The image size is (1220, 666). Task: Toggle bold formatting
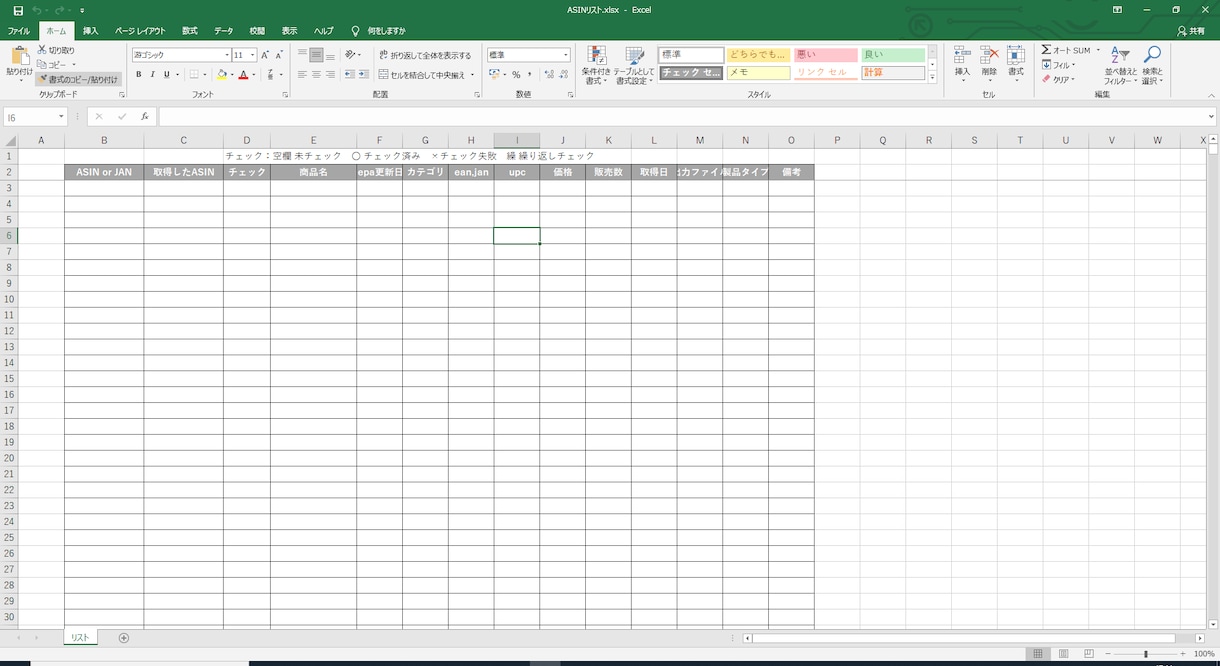[139, 74]
